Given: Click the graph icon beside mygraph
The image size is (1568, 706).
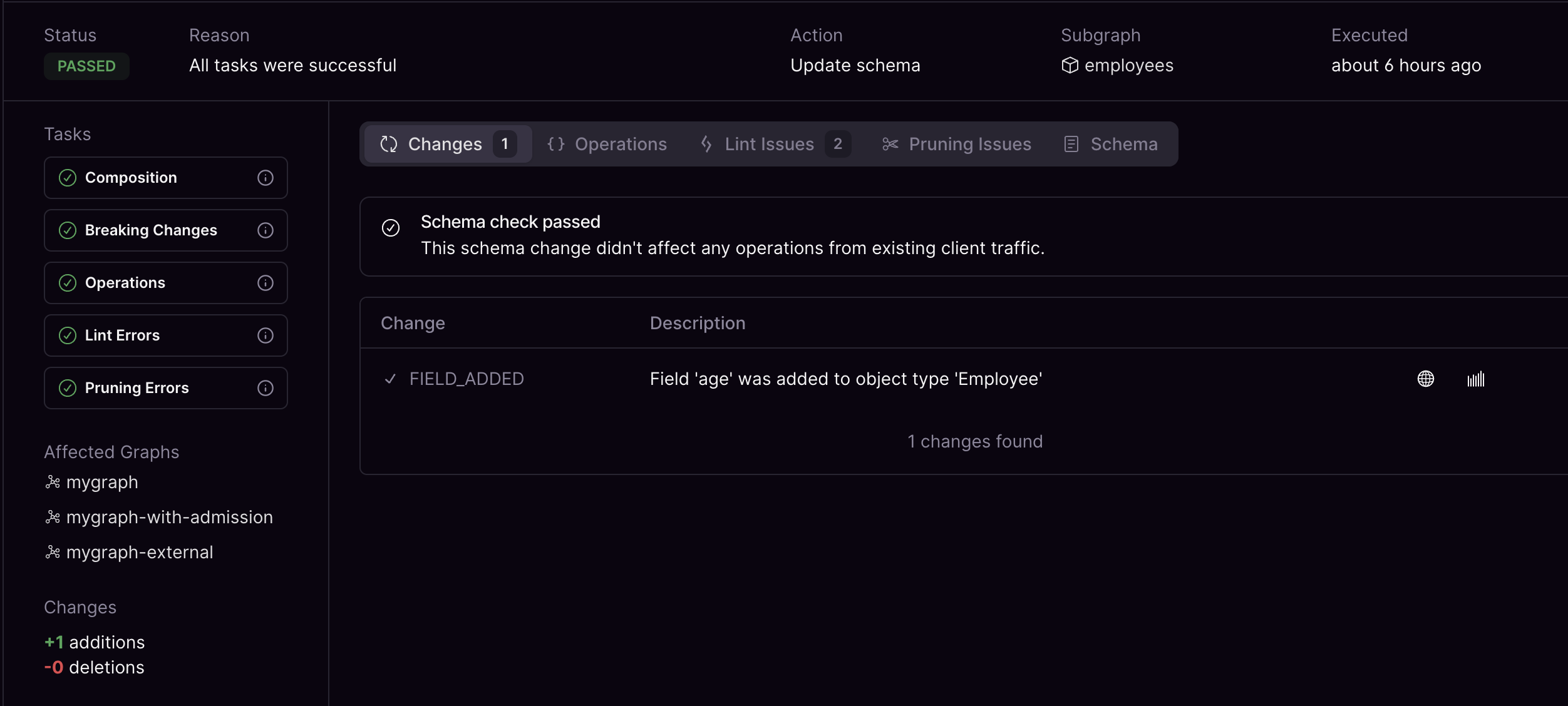Looking at the screenshot, I should tap(52, 482).
